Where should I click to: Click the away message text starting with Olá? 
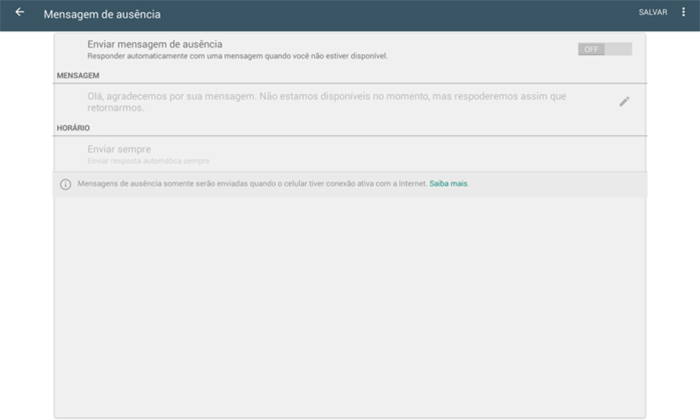[x=328, y=101]
